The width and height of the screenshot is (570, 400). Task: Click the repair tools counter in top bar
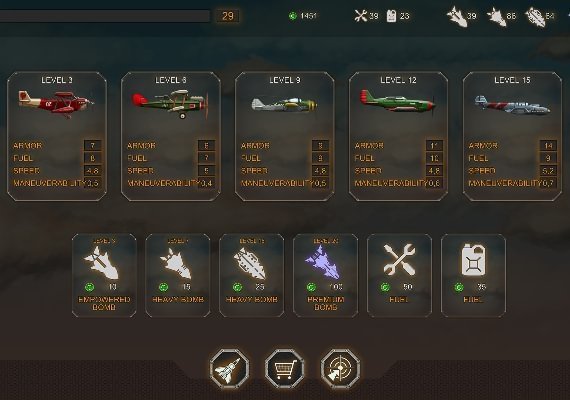[366, 16]
